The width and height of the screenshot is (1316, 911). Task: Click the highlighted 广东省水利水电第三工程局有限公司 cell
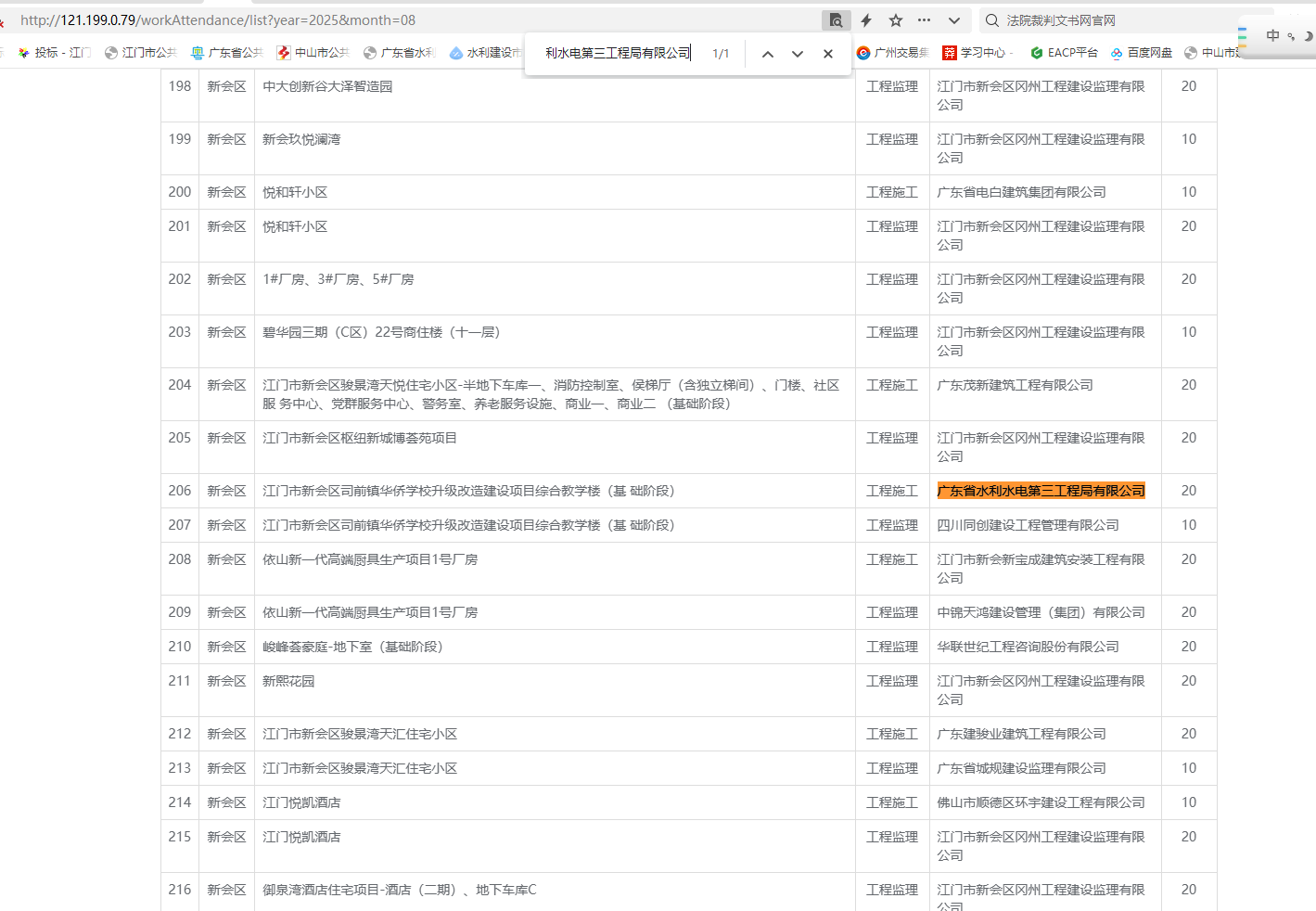(1041, 491)
